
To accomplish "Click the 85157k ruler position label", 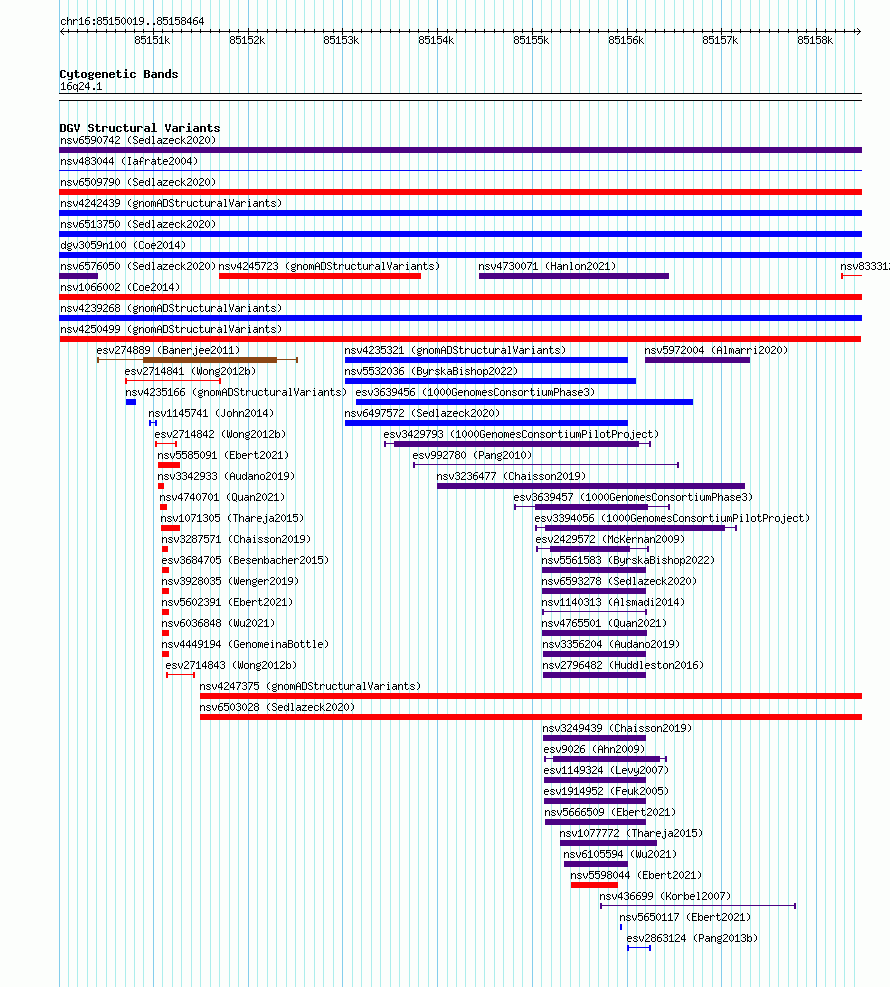I will tap(720, 40).
